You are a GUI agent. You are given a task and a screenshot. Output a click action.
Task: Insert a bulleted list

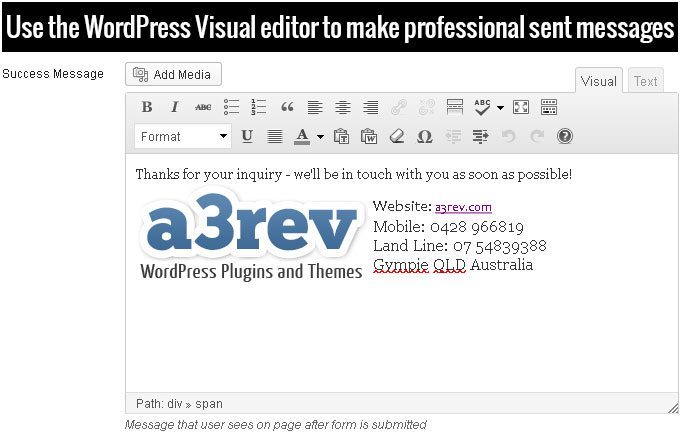[x=231, y=107]
